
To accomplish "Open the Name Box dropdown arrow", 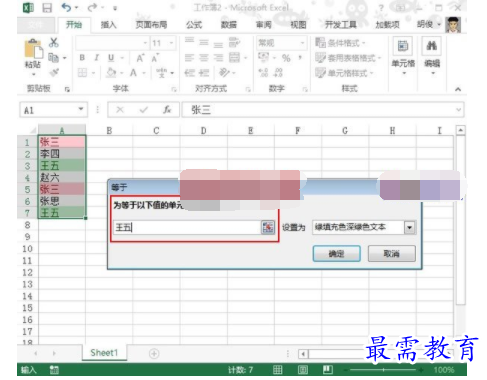I will point(81,109).
